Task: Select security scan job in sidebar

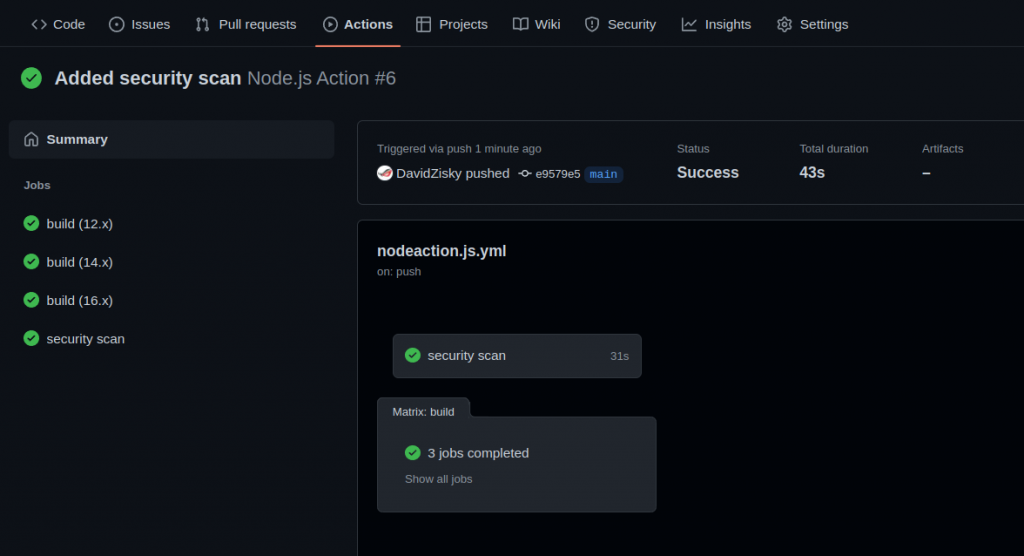Action: coord(85,339)
